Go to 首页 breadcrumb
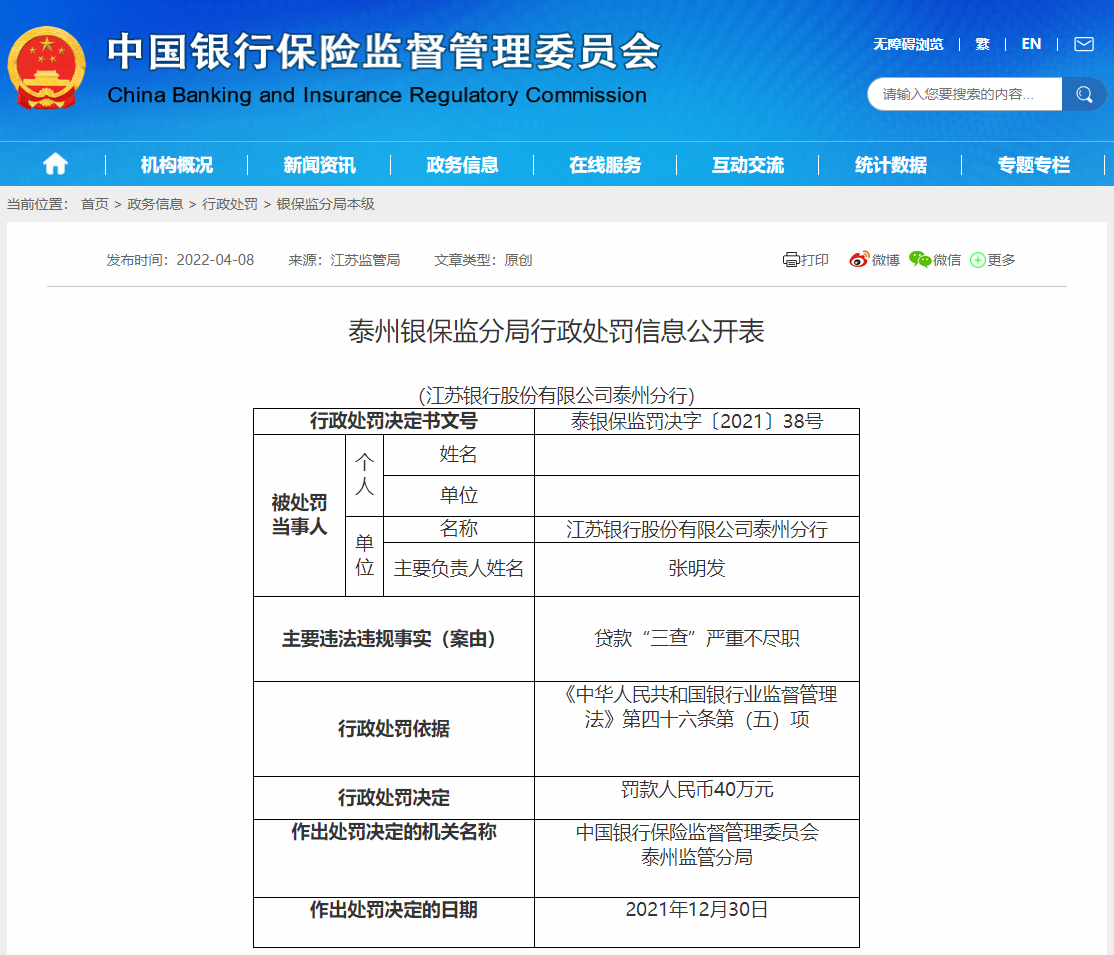1114x955 pixels. 94,204
